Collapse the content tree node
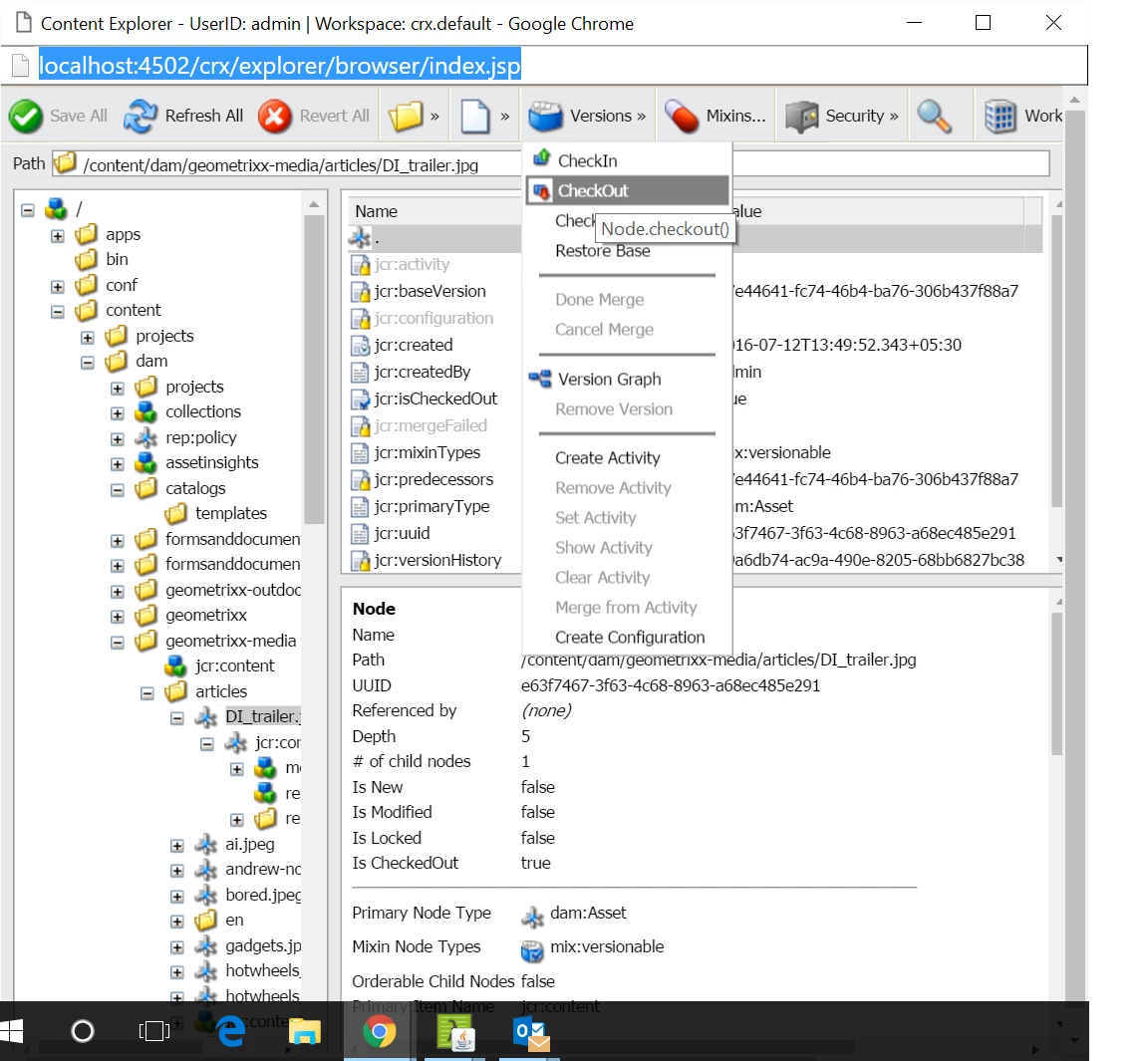 click(57, 312)
